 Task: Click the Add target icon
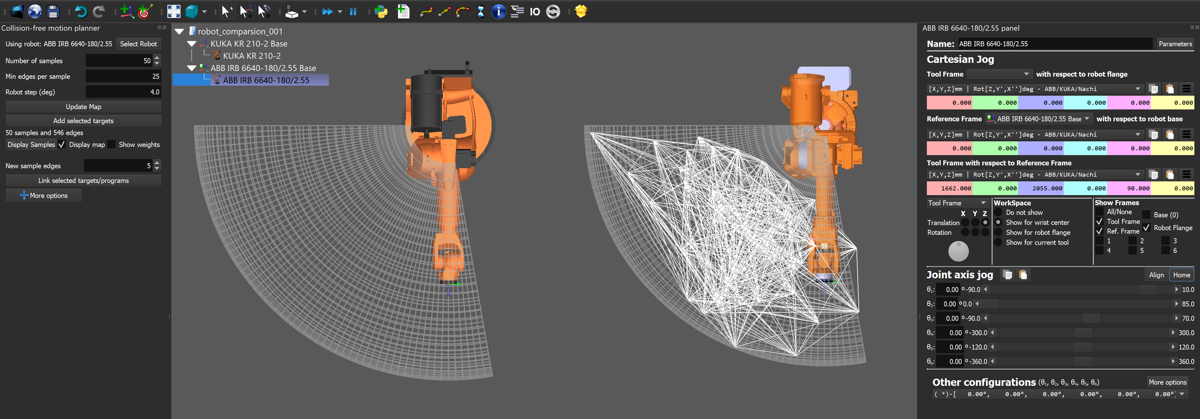point(145,12)
